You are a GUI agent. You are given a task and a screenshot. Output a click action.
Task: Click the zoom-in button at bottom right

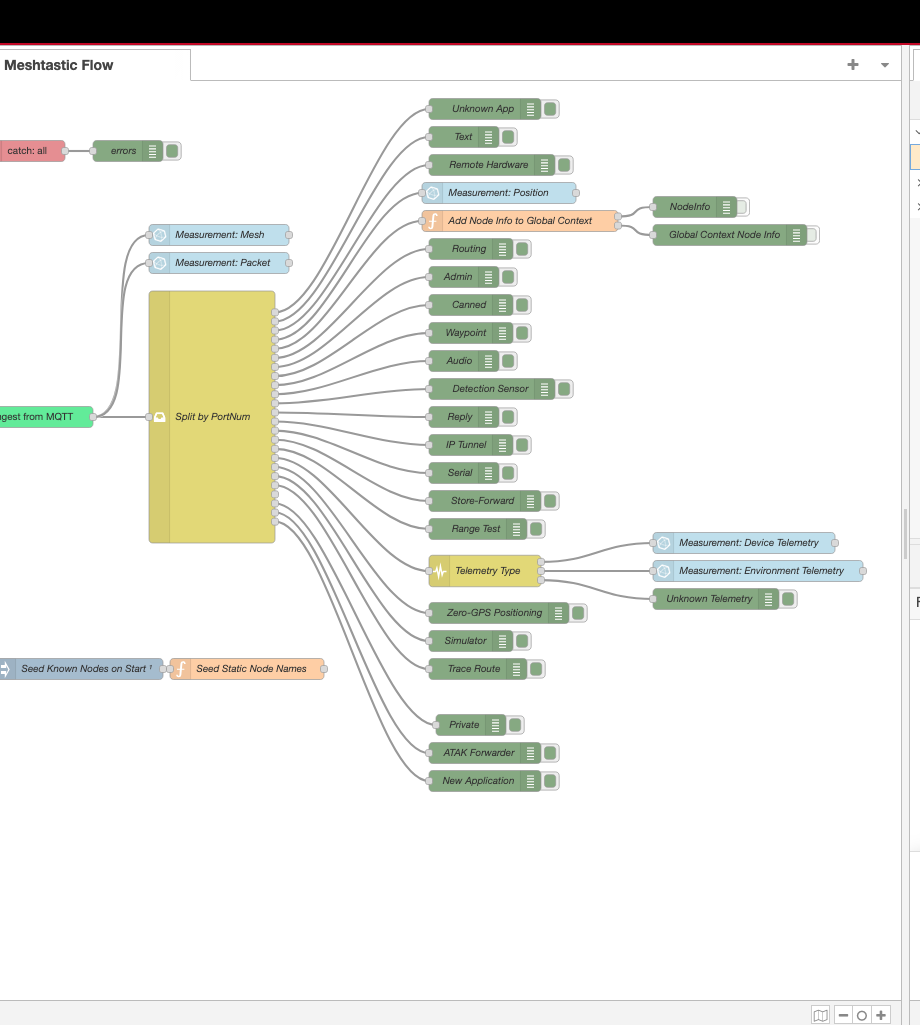click(x=881, y=1014)
